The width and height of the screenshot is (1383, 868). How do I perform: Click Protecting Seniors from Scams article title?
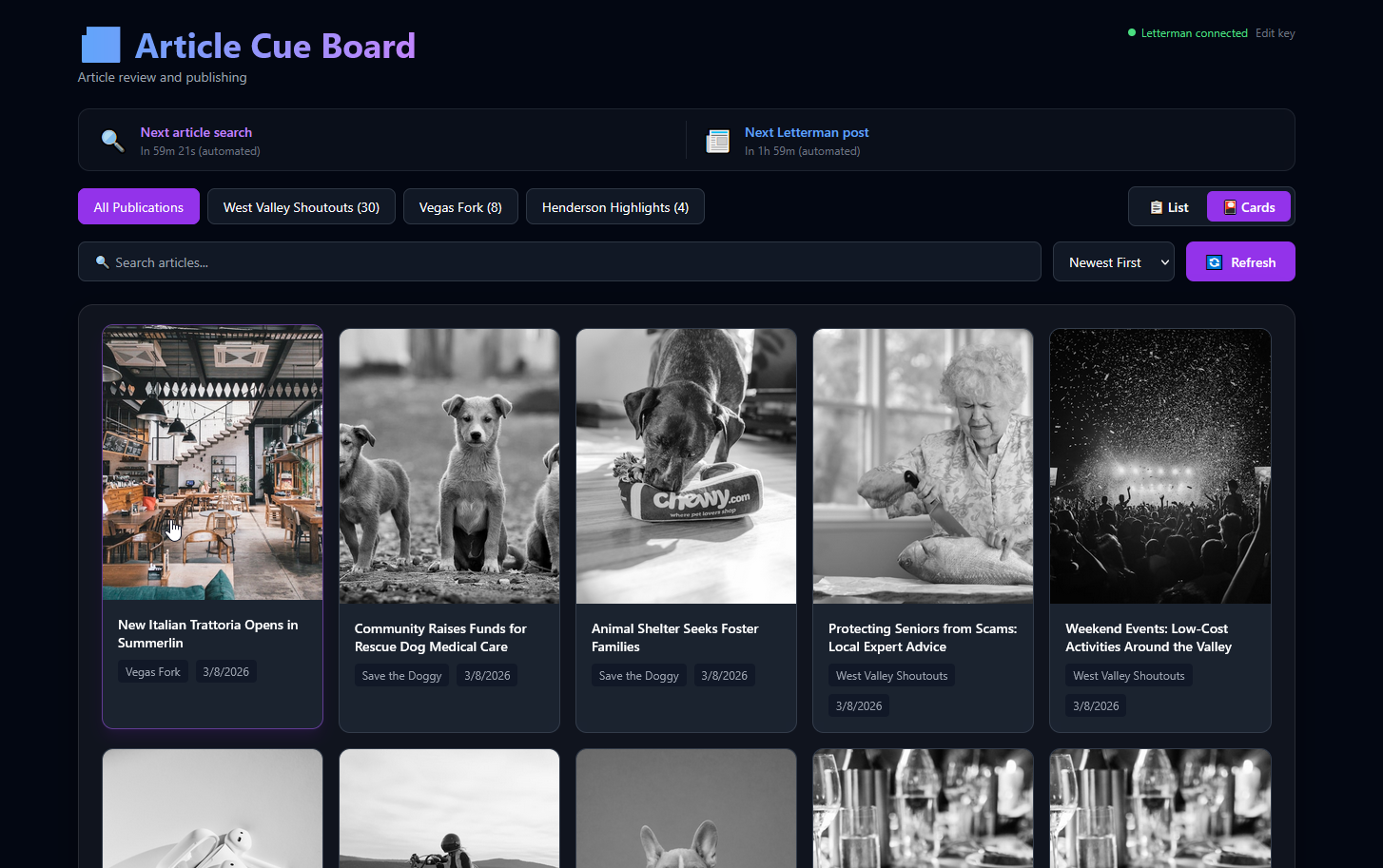click(x=922, y=638)
